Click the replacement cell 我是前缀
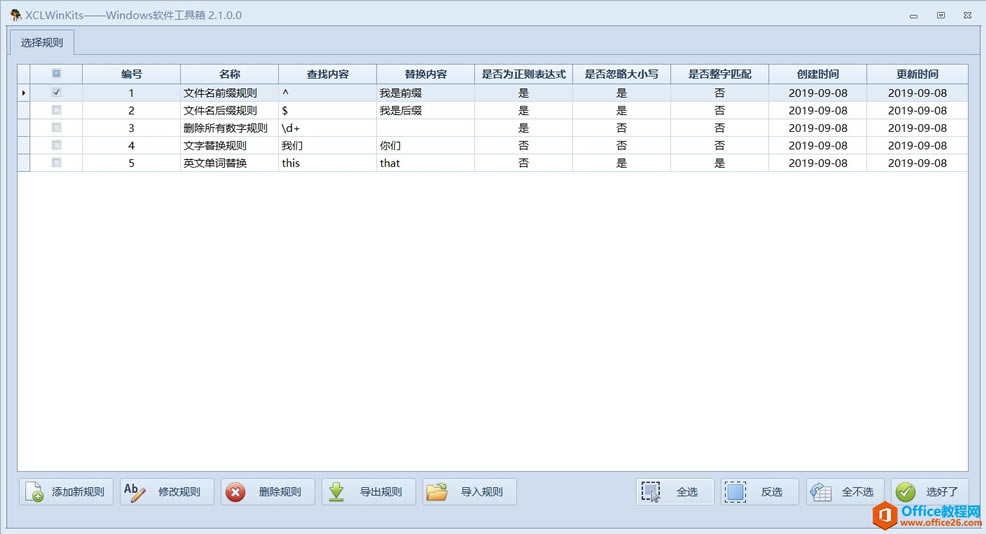986x534 pixels. pos(426,92)
